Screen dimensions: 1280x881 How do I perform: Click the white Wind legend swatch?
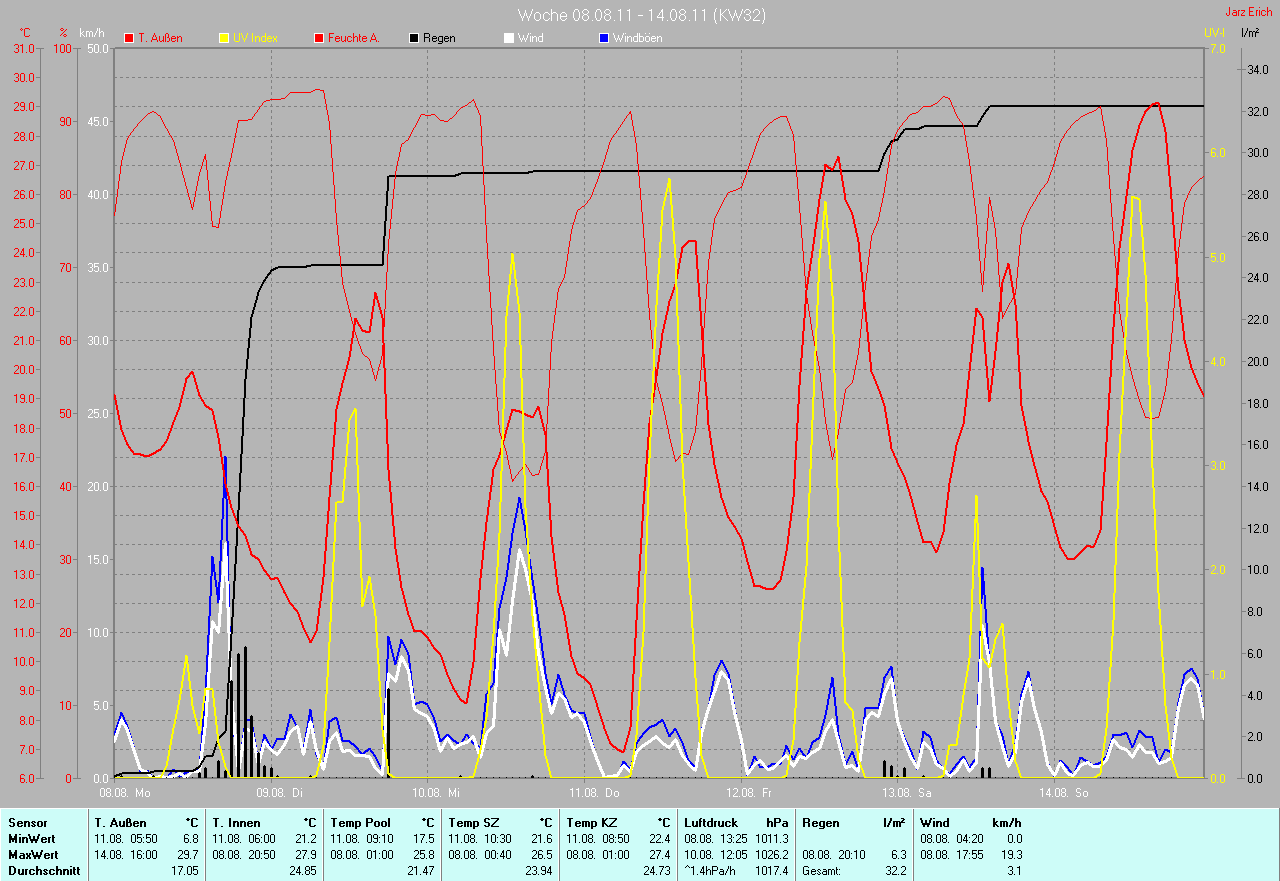509,38
